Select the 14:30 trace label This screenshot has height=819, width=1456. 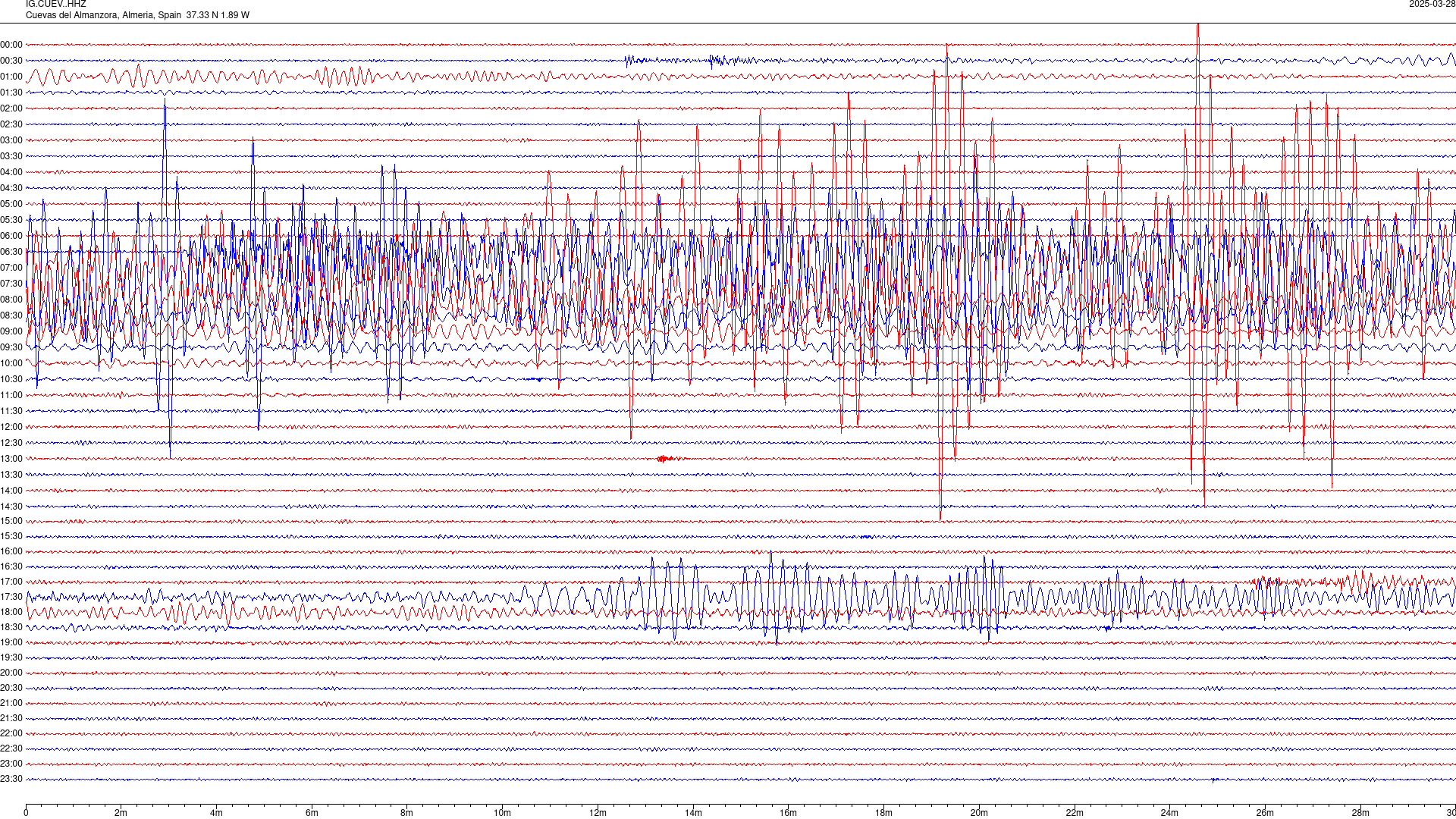(11, 507)
